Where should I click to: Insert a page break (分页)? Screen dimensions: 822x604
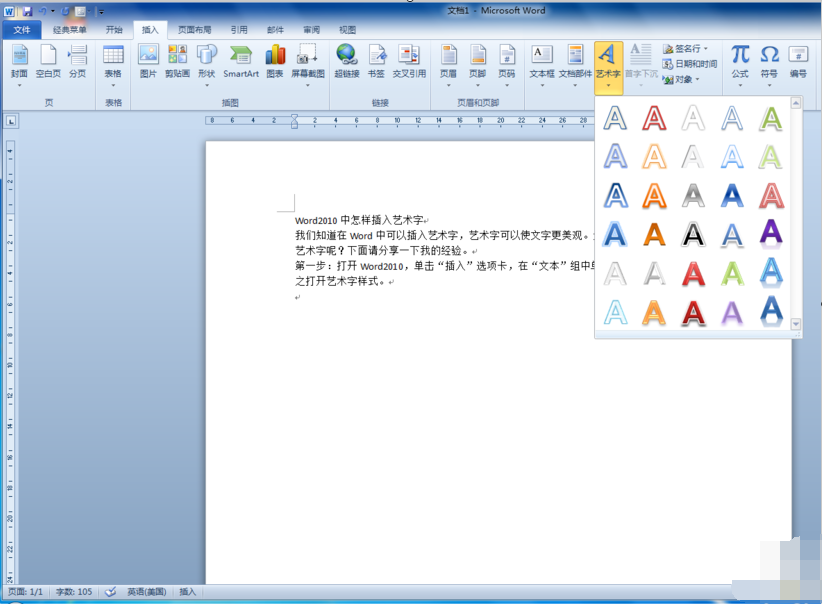(x=78, y=62)
